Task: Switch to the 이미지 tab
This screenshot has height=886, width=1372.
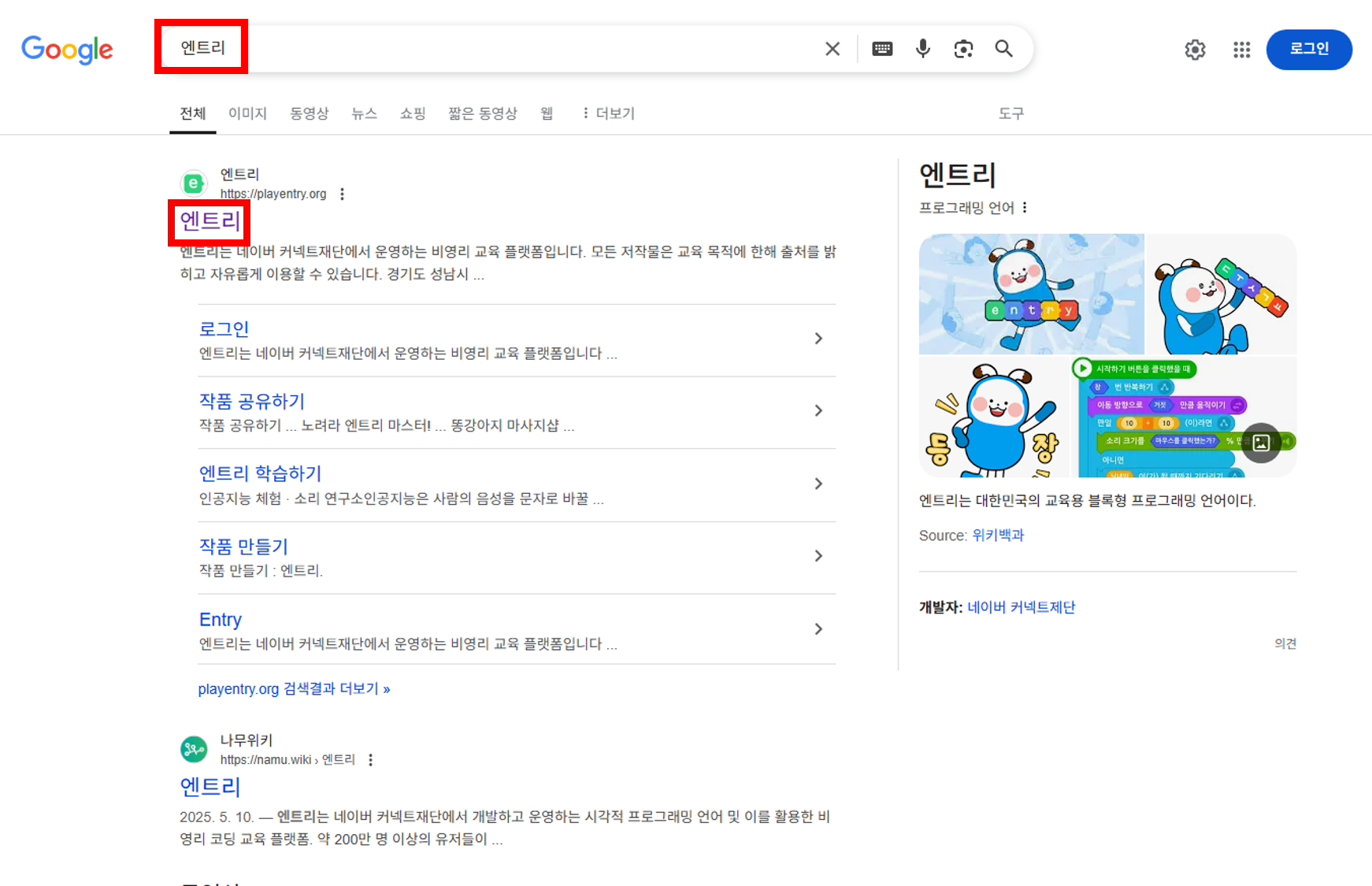Action: (248, 113)
